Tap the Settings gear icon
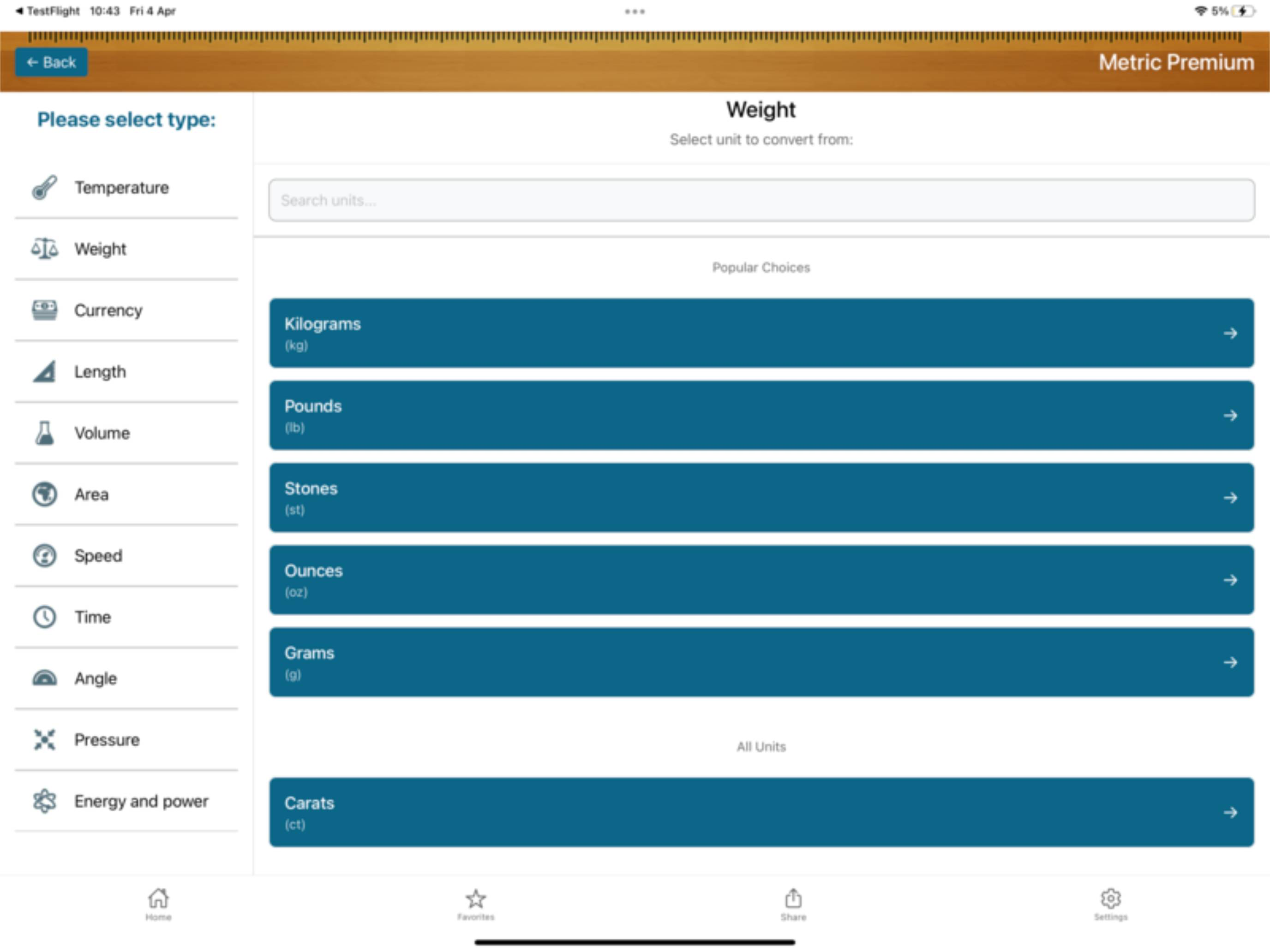Image resolution: width=1270 pixels, height=952 pixels. pyautogui.click(x=1111, y=898)
